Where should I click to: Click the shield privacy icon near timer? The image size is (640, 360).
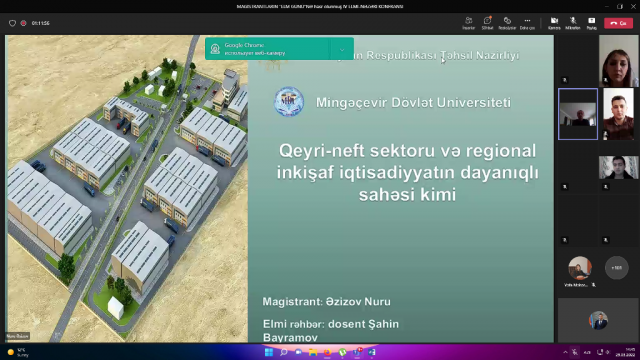pos(12,23)
